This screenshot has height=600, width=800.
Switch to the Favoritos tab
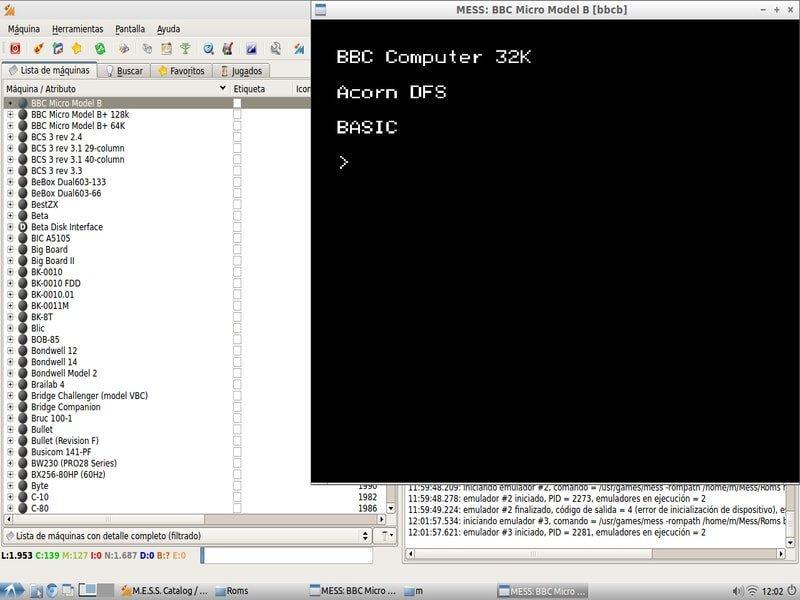pos(181,71)
